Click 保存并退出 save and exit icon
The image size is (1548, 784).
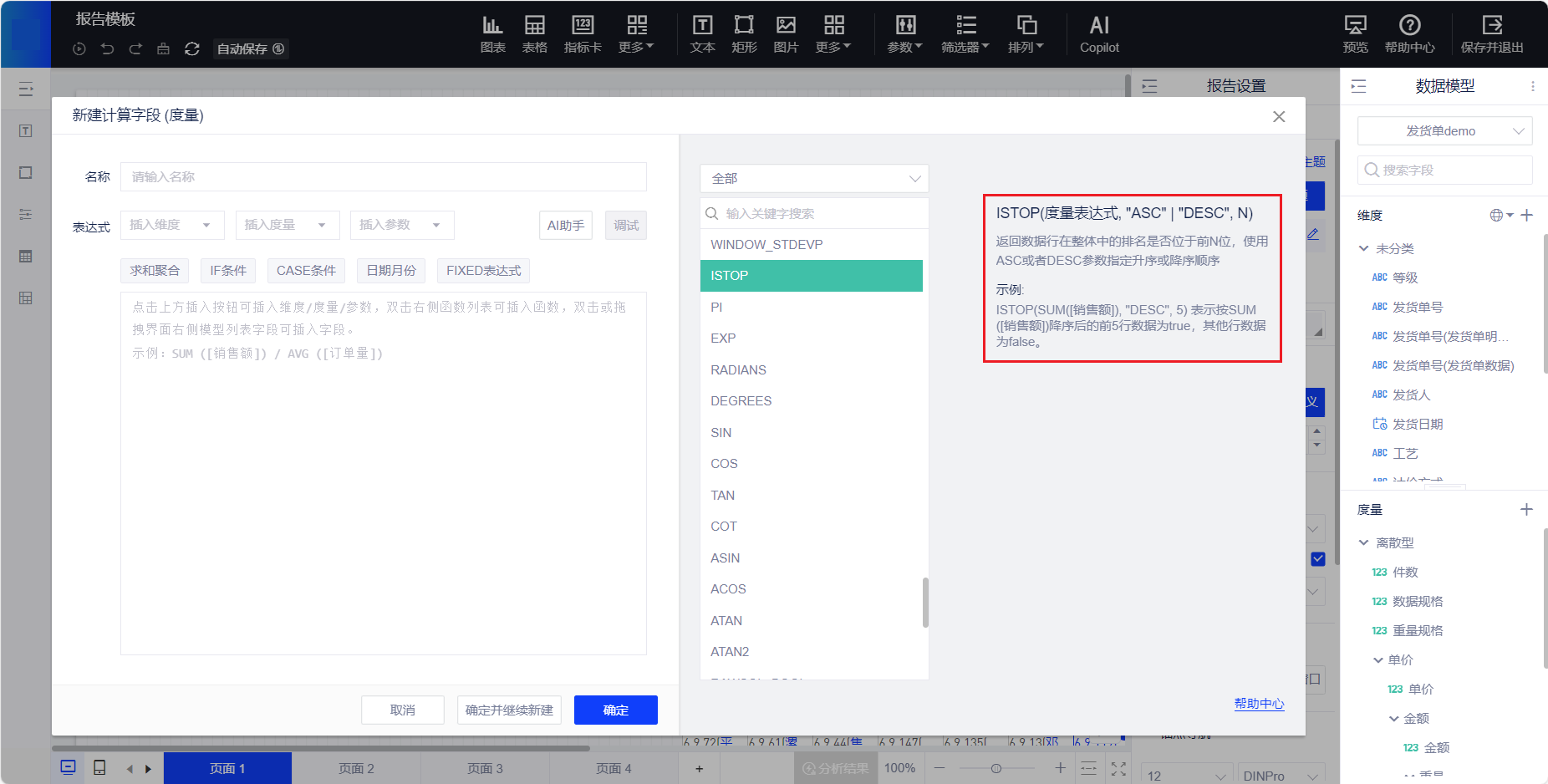click(1491, 33)
